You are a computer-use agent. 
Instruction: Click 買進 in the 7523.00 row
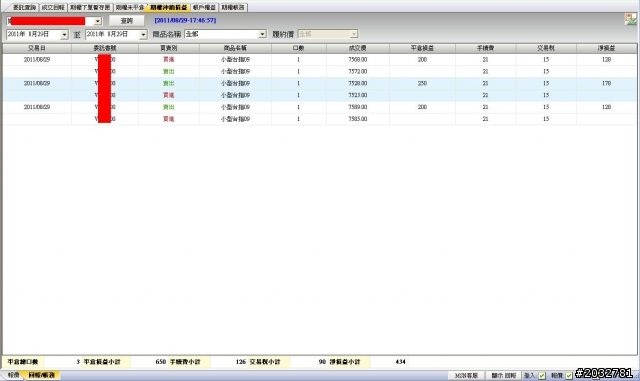pos(169,95)
